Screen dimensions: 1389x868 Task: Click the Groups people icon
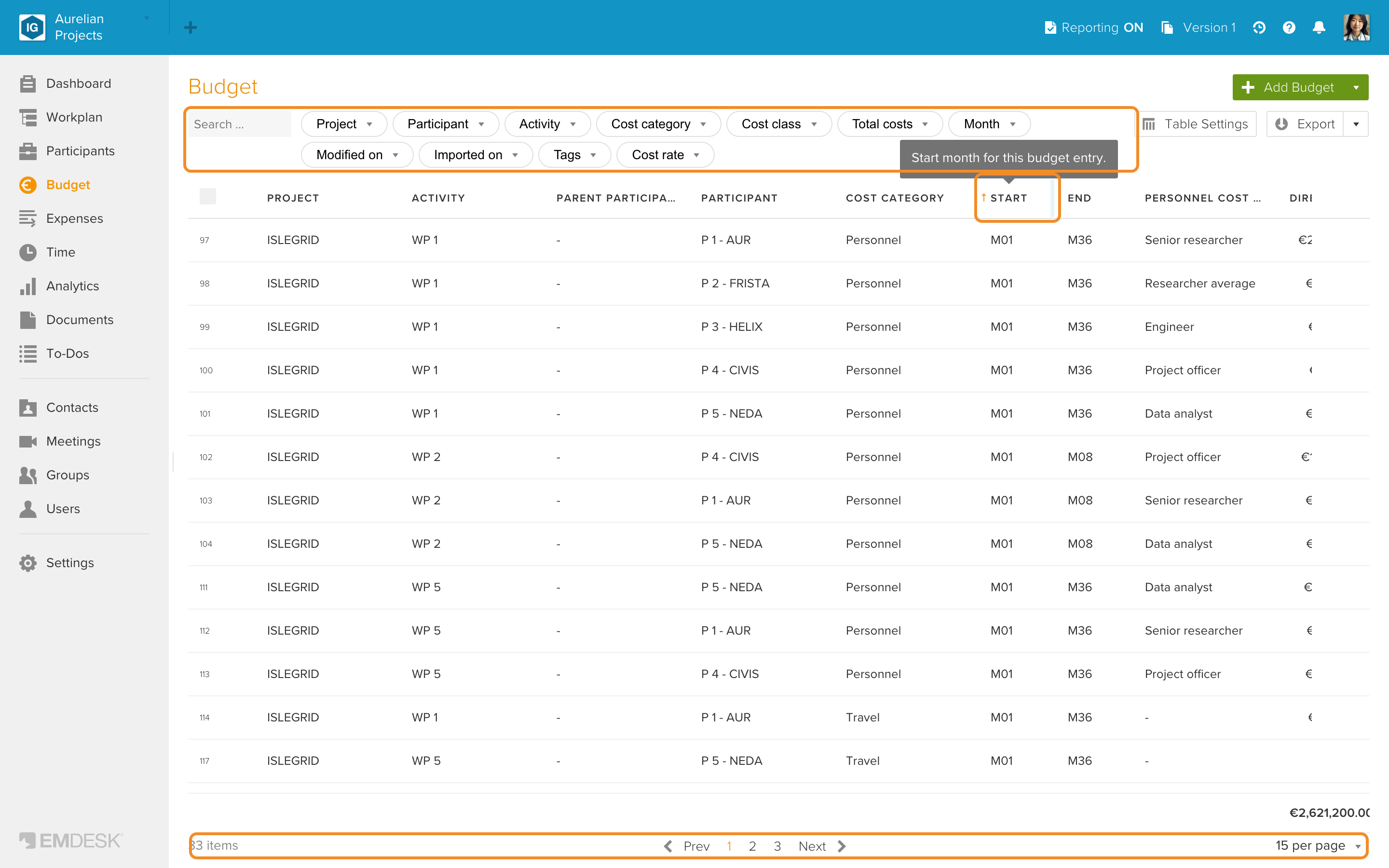click(27, 475)
